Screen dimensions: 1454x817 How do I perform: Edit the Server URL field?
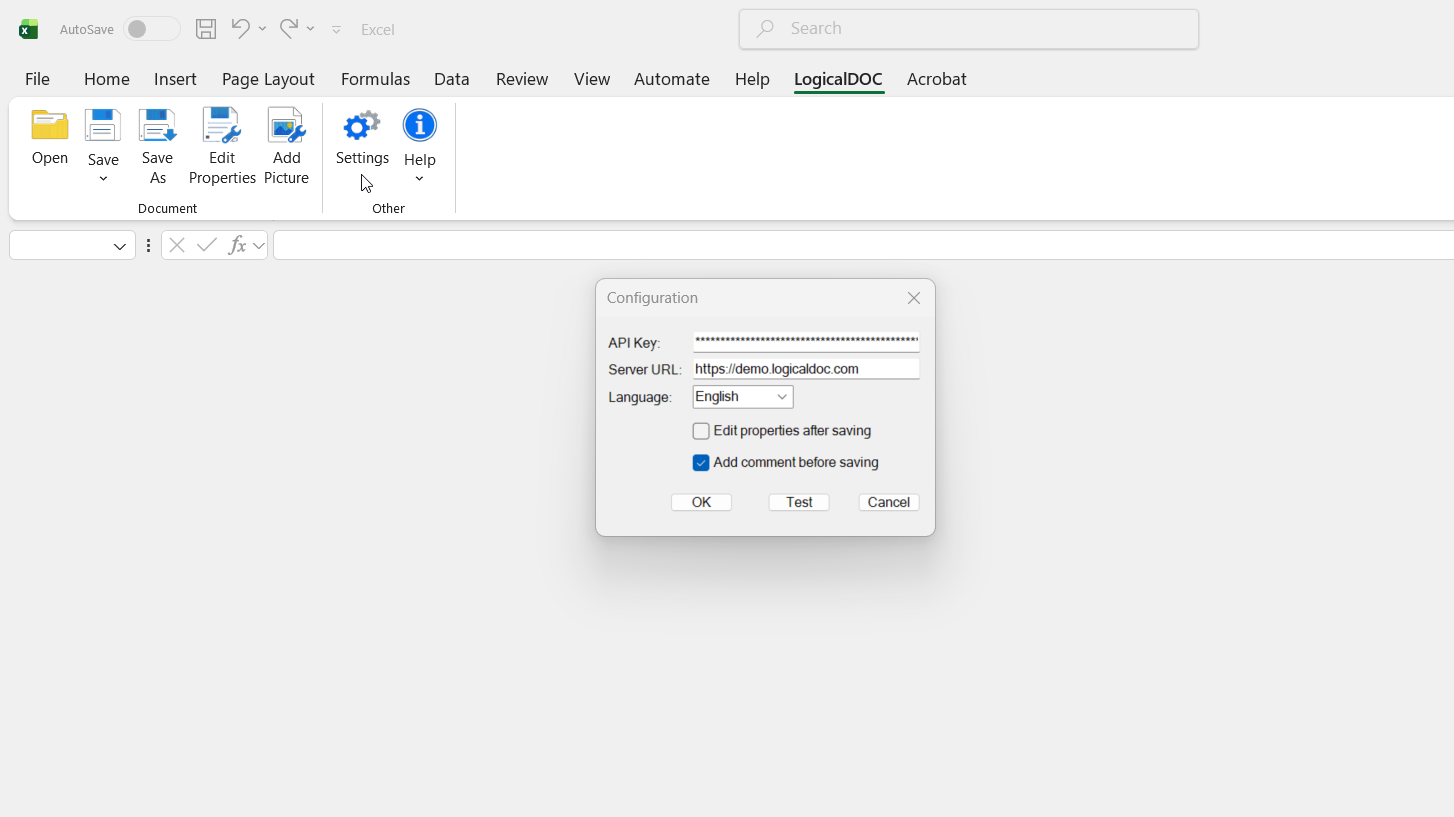(806, 369)
